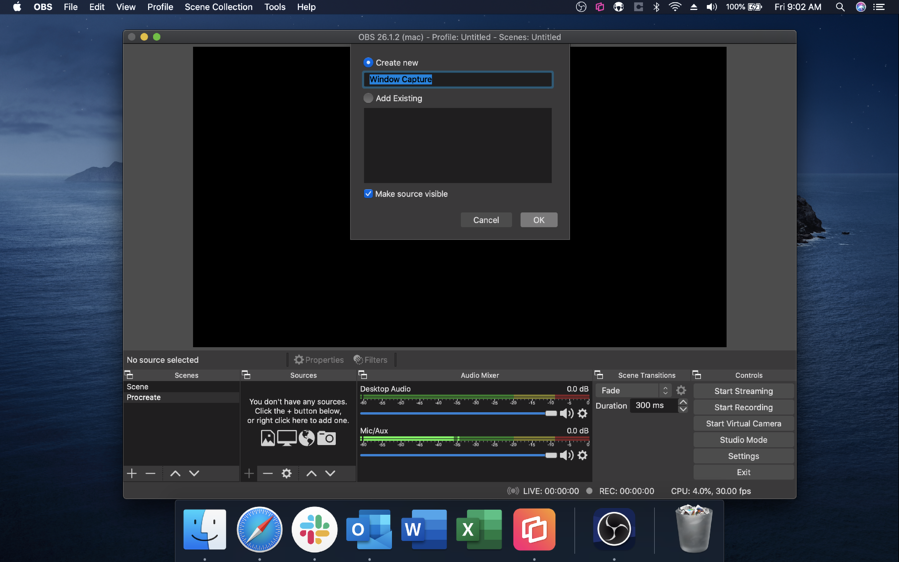Screen dimensions: 899x562
Task: Uncheck Make source visible checkbox
Action: click(x=368, y=194)
